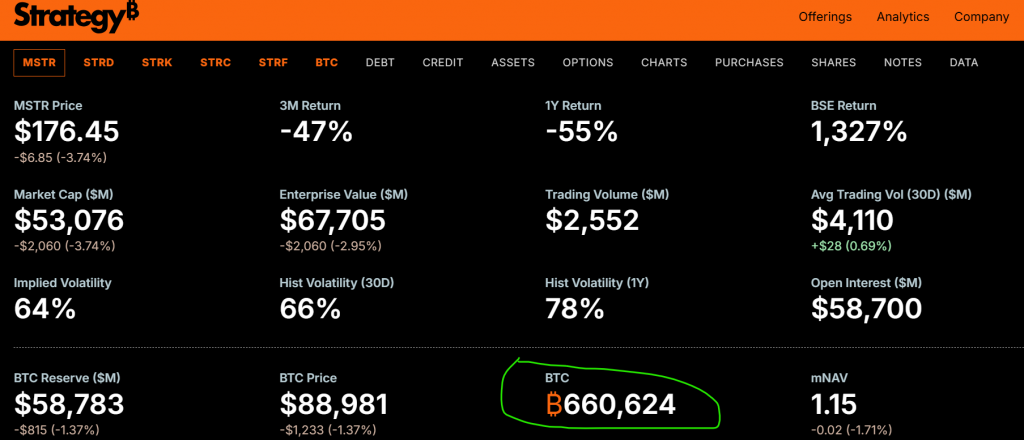This screenshot has width=1024, height=440.
Task: Click the Avg Trading Vol (30D) ($M) label
Action: pyautogui.click(x=891, y=194)
